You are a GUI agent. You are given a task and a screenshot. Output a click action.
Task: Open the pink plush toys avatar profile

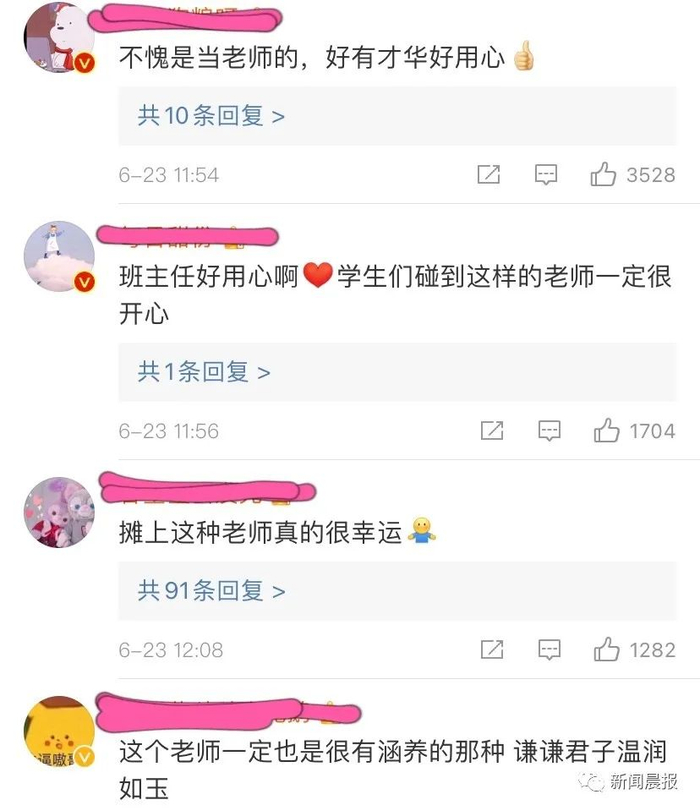tap(59, 512)
